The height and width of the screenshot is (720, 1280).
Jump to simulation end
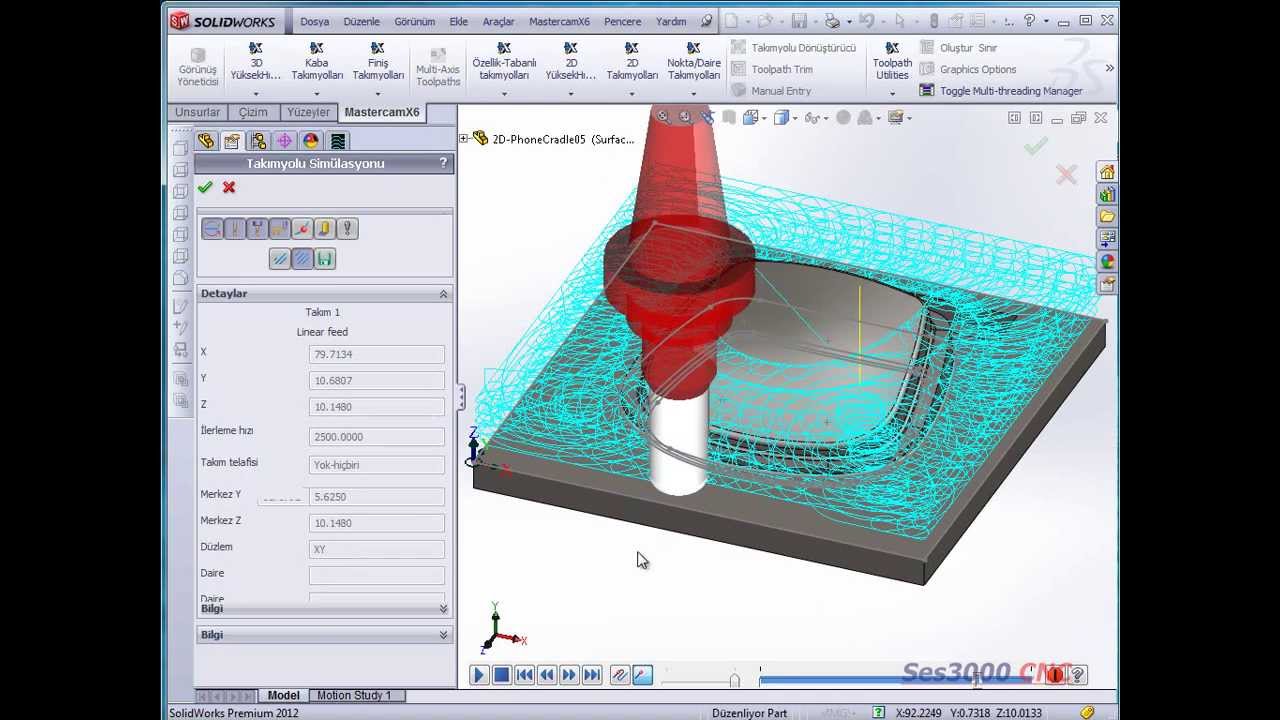coord(591,675)
